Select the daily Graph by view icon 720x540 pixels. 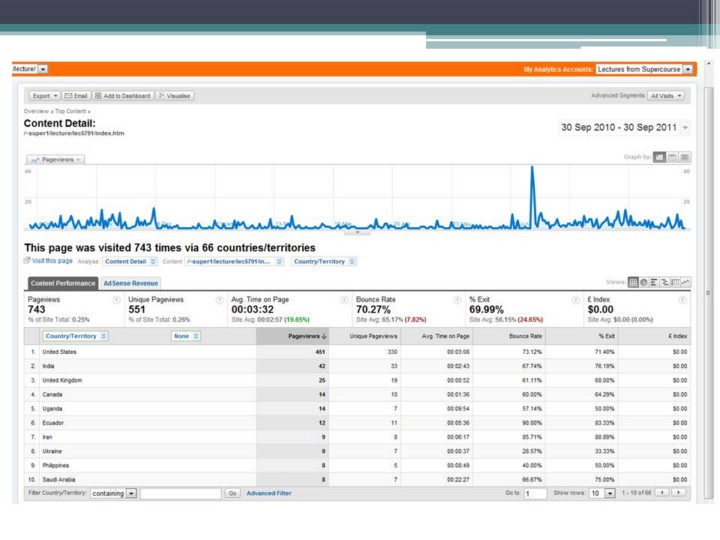[x=660, y=157]
